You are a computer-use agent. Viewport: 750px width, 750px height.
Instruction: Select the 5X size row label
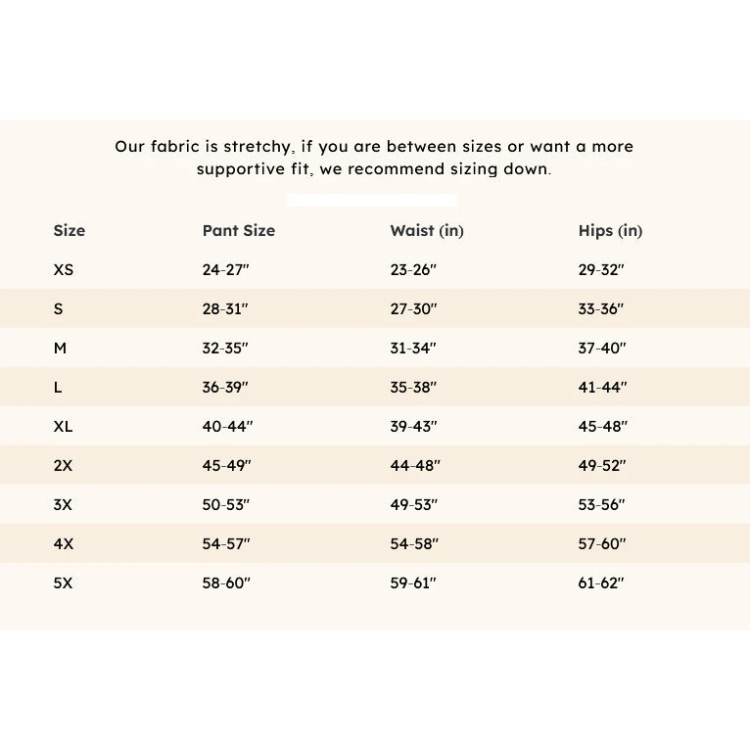pyautogui.click(x=63, y=583)
